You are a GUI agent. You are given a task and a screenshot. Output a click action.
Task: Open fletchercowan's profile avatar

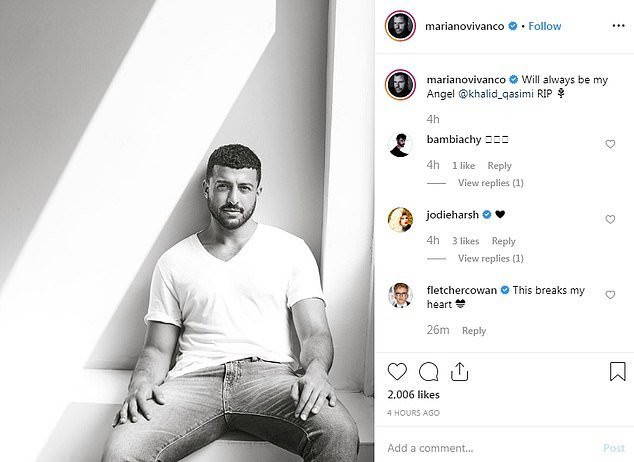(400, 295)
